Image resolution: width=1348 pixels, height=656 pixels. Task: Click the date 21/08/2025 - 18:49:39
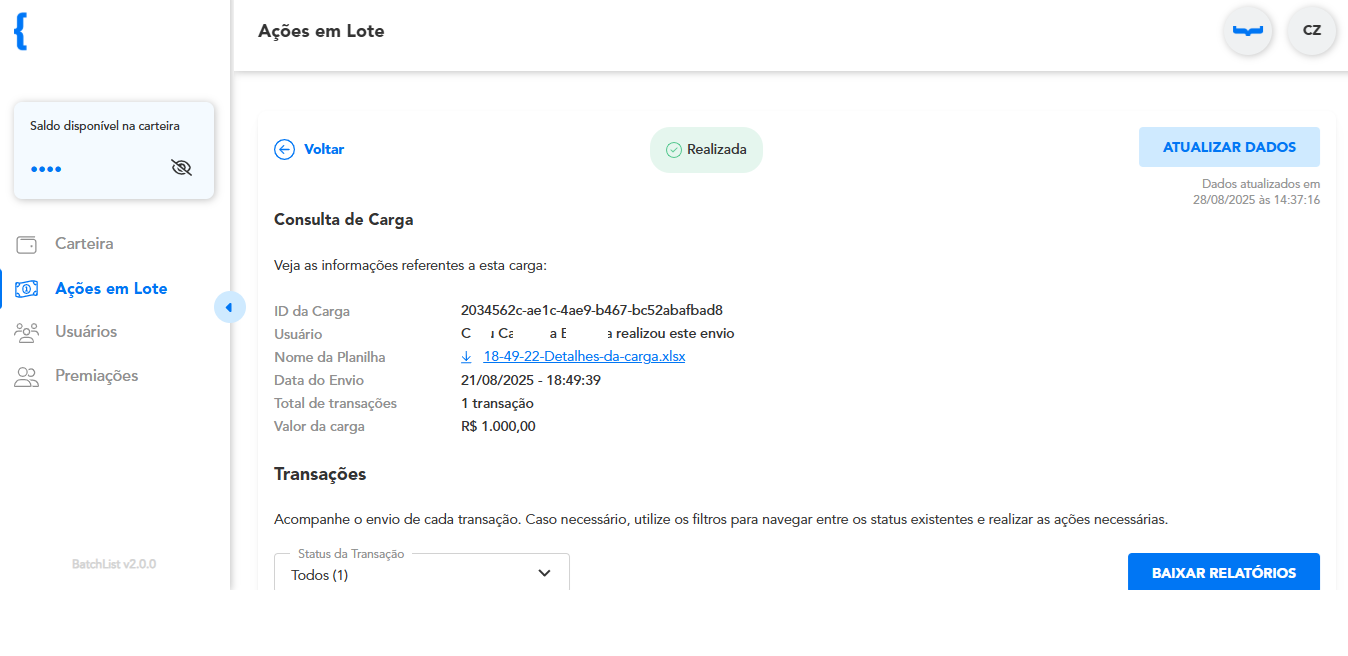click(531, 380)
